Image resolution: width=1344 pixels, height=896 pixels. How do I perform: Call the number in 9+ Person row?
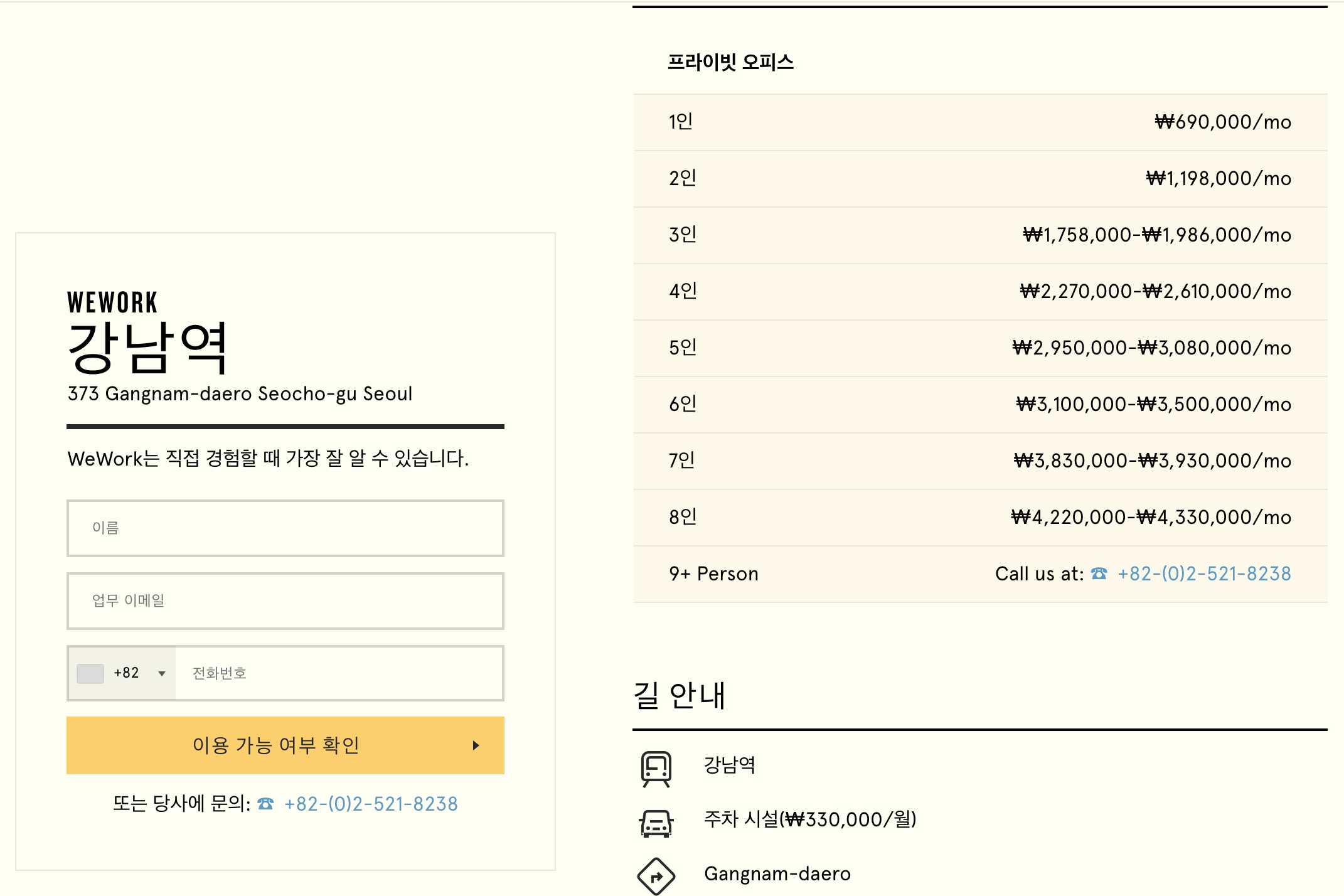click(1203, 573)
